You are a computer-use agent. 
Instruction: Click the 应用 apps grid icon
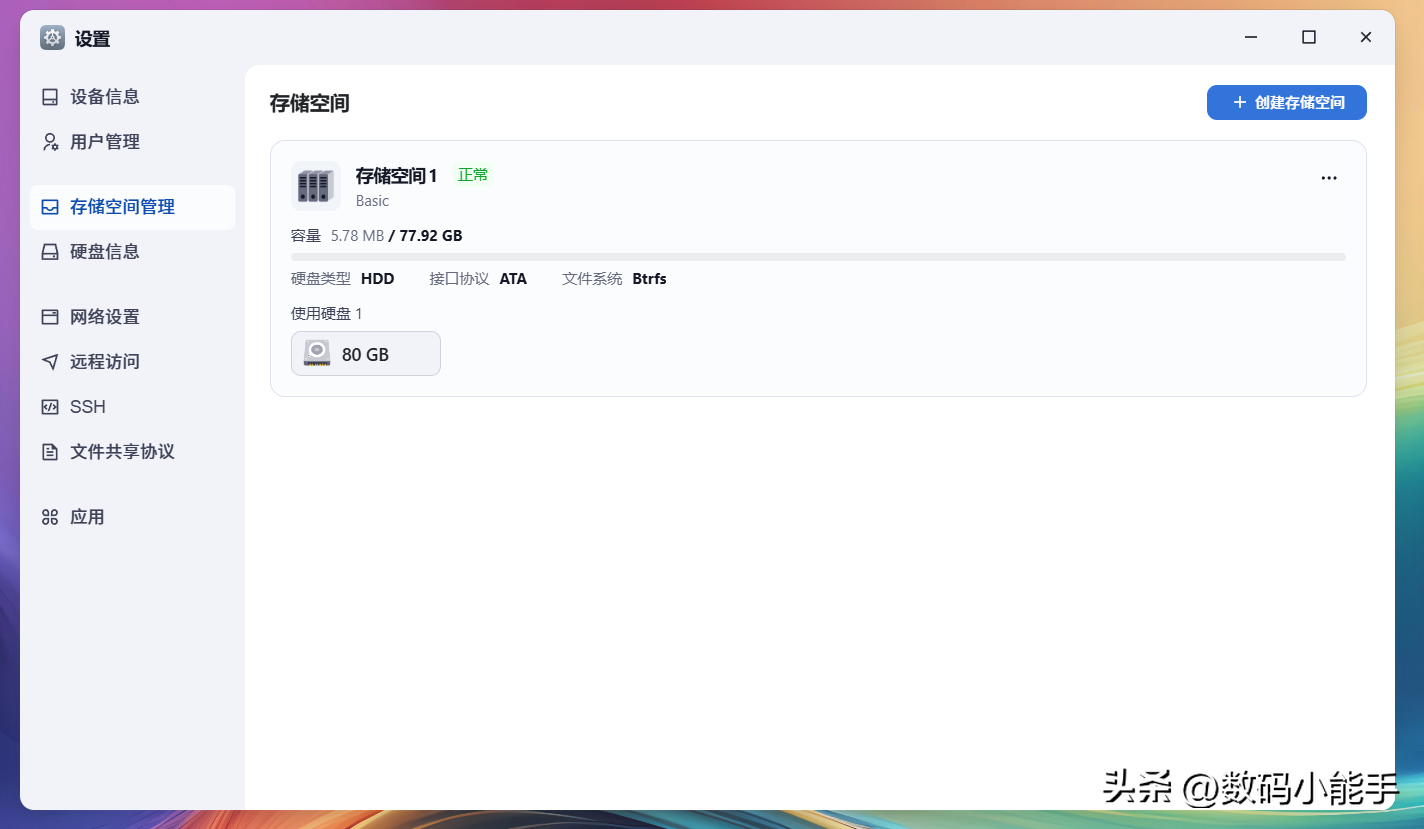pos(50,517)
